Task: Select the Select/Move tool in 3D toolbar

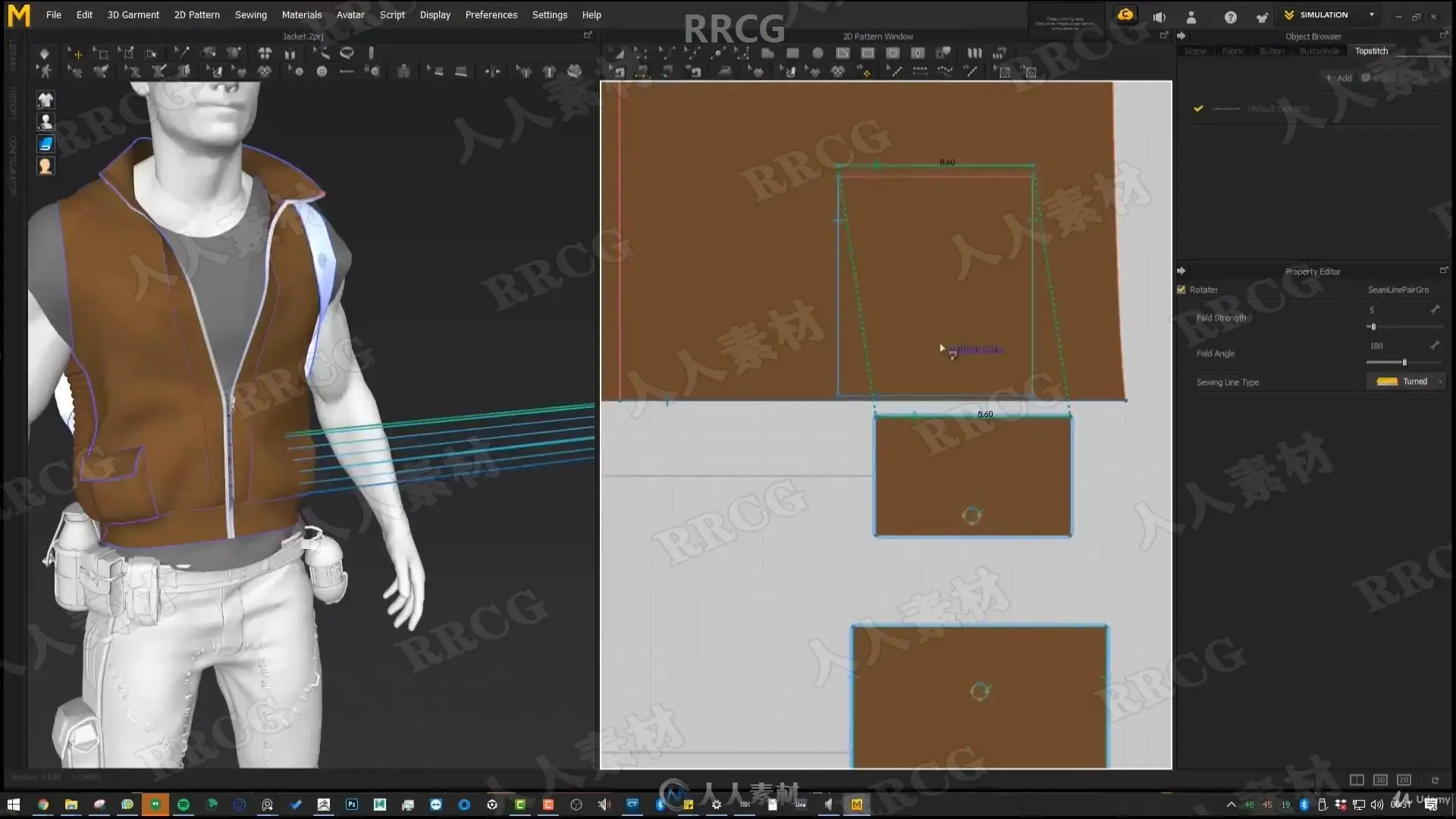Action: click(76, 53)
